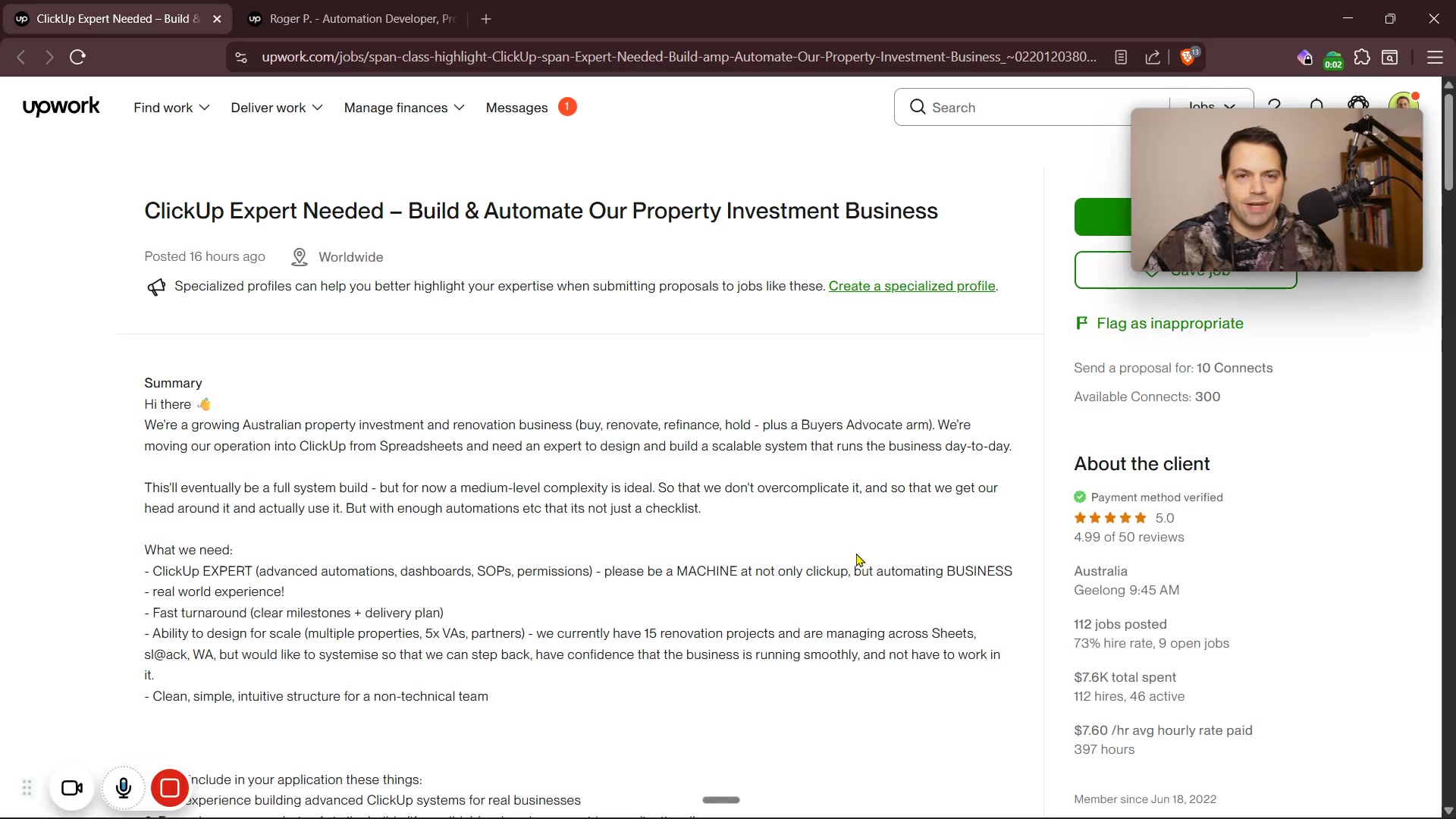Open a new browser tab
The width and height of the screenshot is (1456, 819).
pyautogui.click(x=486, y=19)
